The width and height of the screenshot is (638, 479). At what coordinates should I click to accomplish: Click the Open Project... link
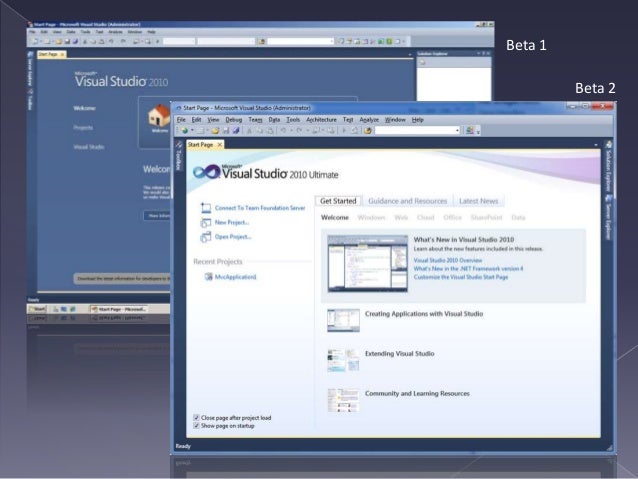tap(233, 237)
